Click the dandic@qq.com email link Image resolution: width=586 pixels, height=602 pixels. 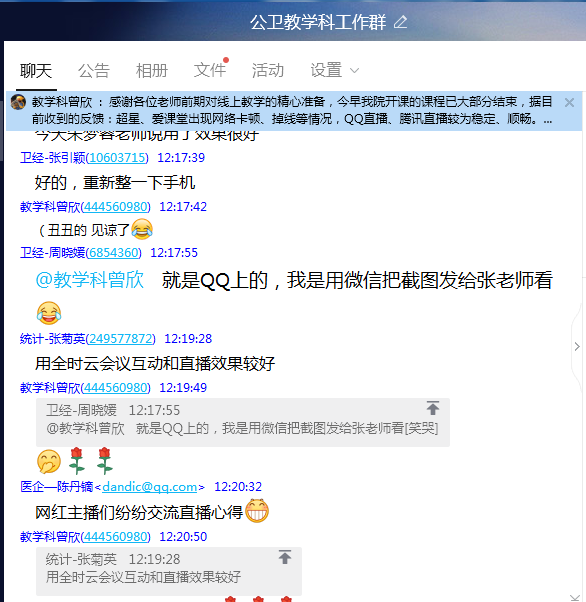pos(150,487)
